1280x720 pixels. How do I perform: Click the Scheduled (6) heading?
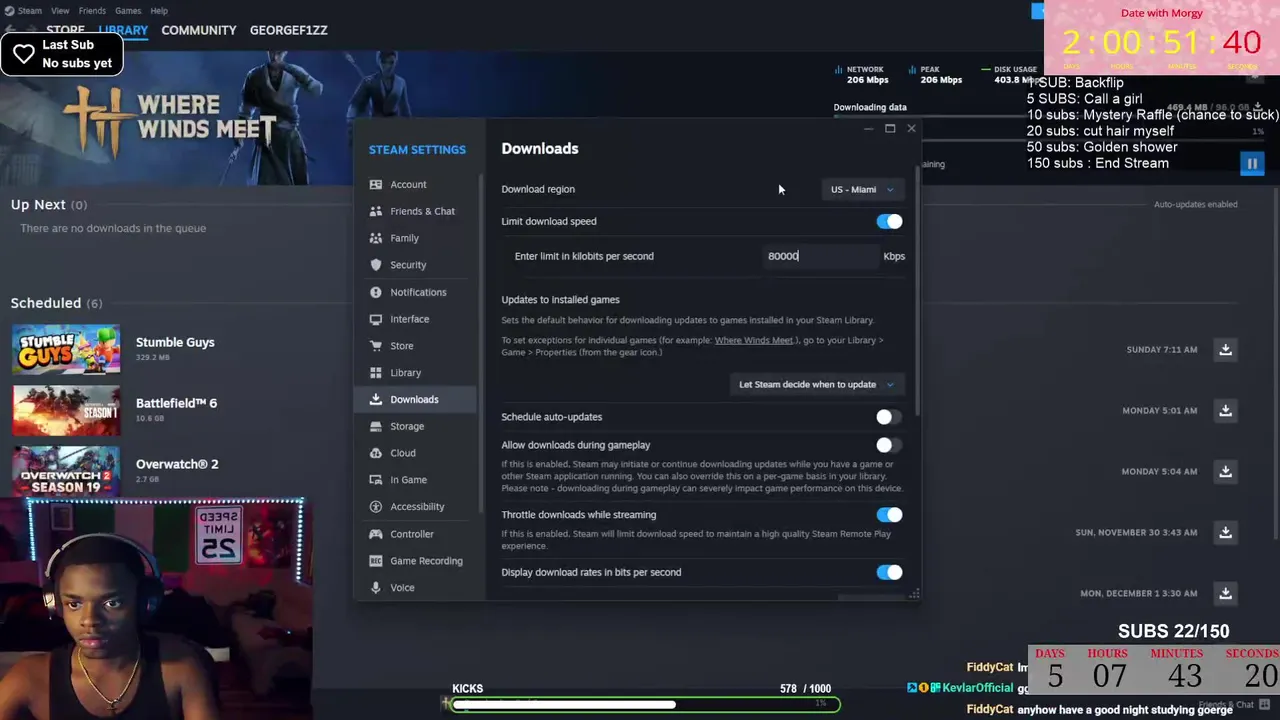[x=56, y=303]
